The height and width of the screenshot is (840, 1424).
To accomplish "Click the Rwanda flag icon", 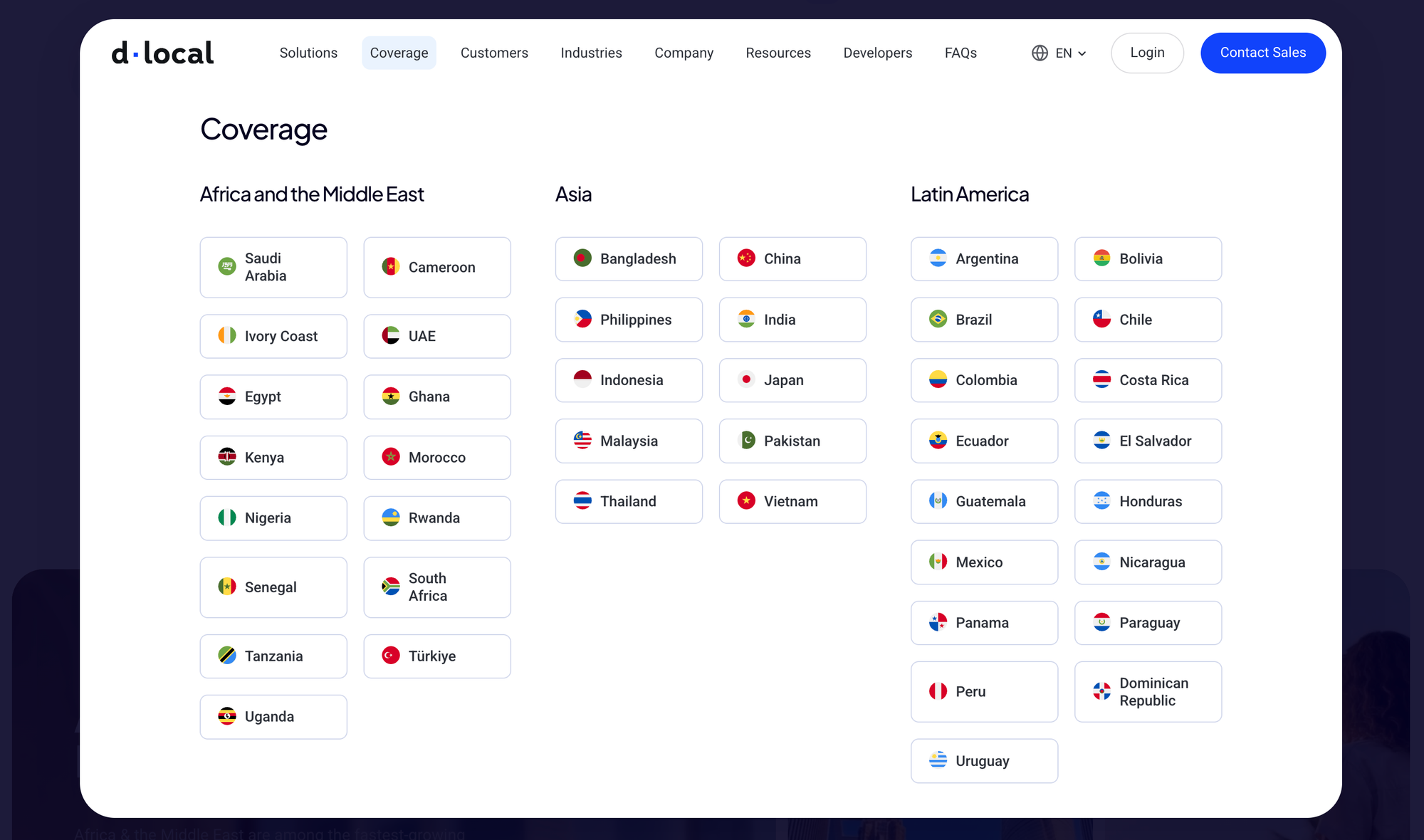I will 391,518.
